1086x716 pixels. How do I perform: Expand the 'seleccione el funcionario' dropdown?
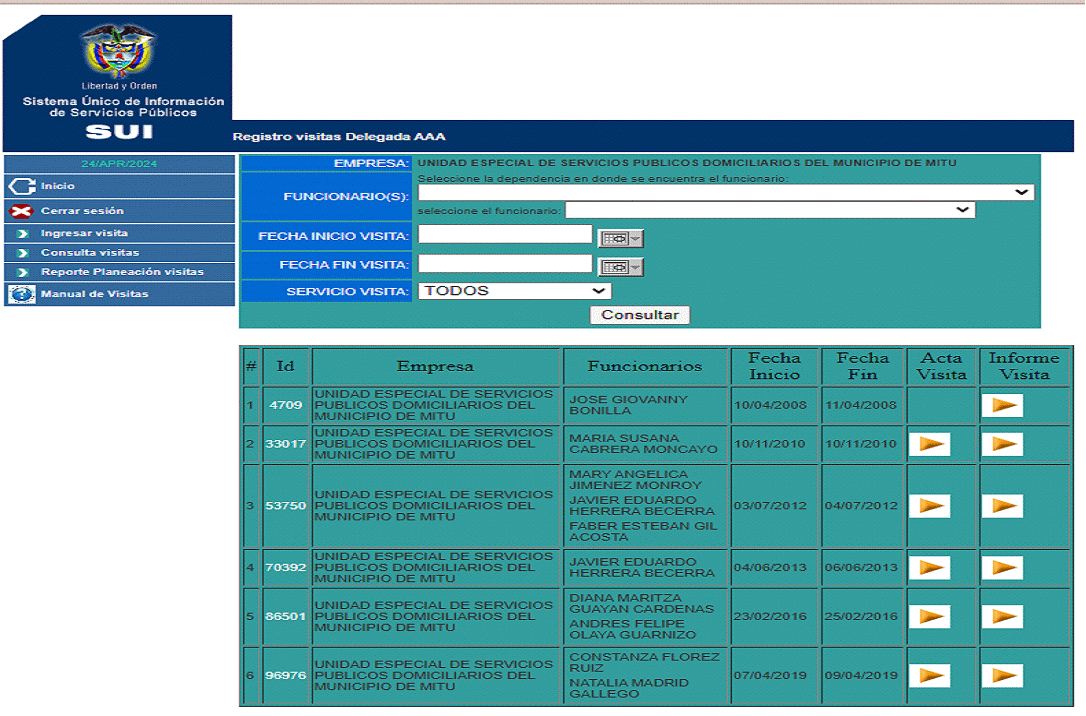(x=769, y=210)
